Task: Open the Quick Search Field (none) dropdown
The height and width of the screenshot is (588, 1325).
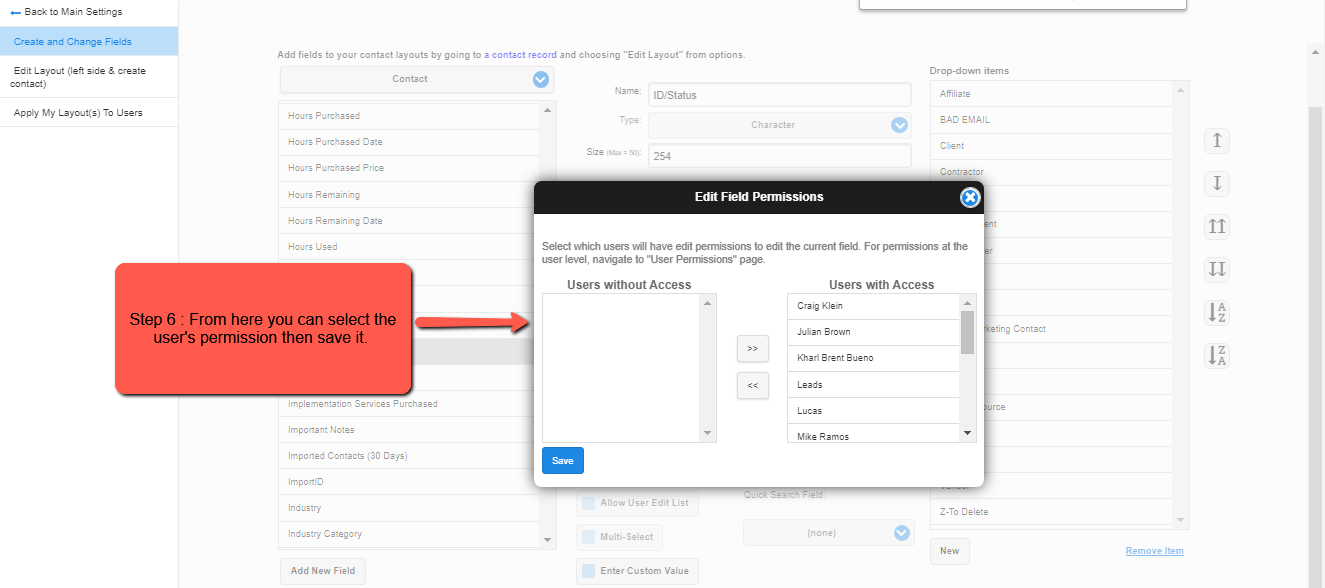Action: coord(828,533)
